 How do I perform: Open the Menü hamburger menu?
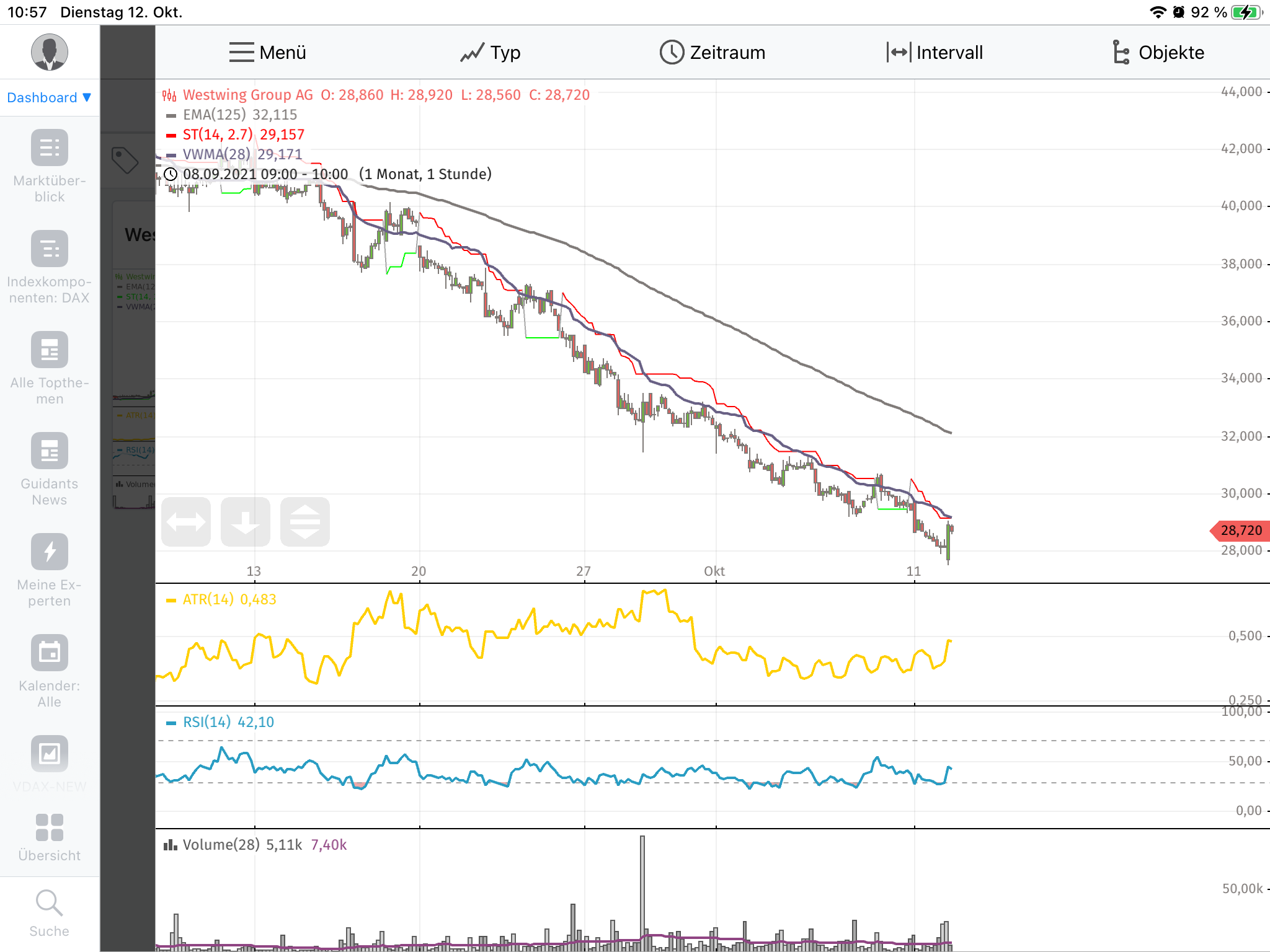[267, 53]
